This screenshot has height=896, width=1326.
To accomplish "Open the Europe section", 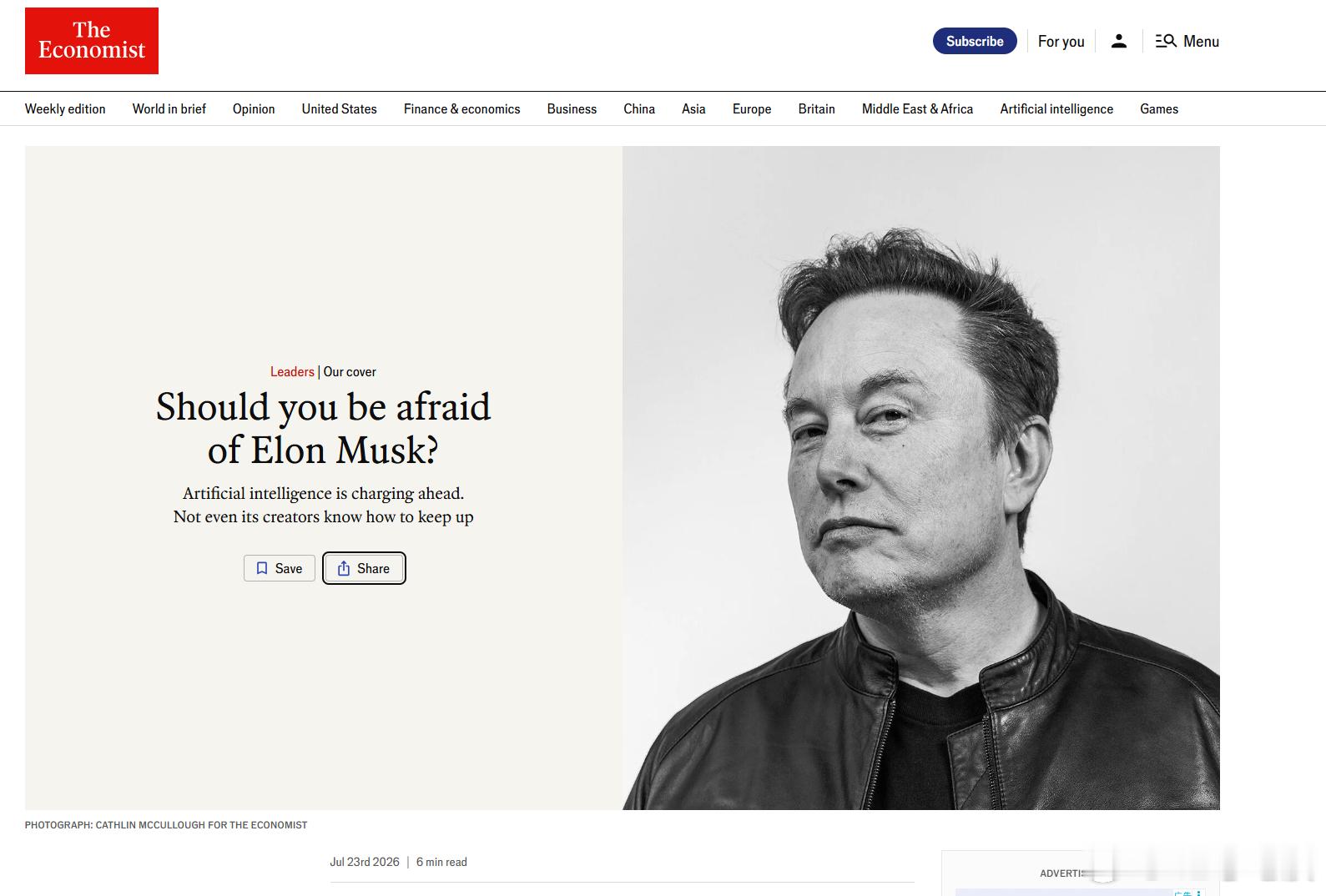I will [x=752, y=108].
